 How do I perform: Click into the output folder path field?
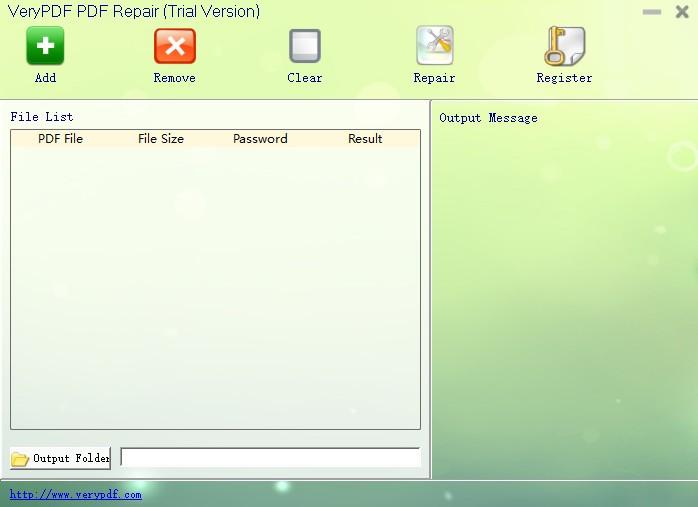pos(270,458)
